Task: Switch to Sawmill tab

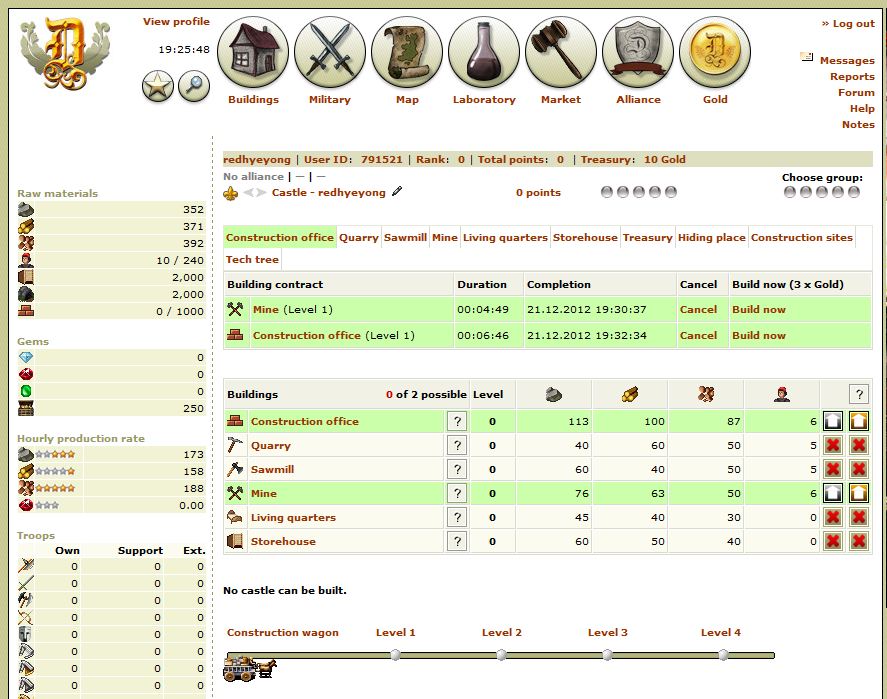Action: coord(405,238)
